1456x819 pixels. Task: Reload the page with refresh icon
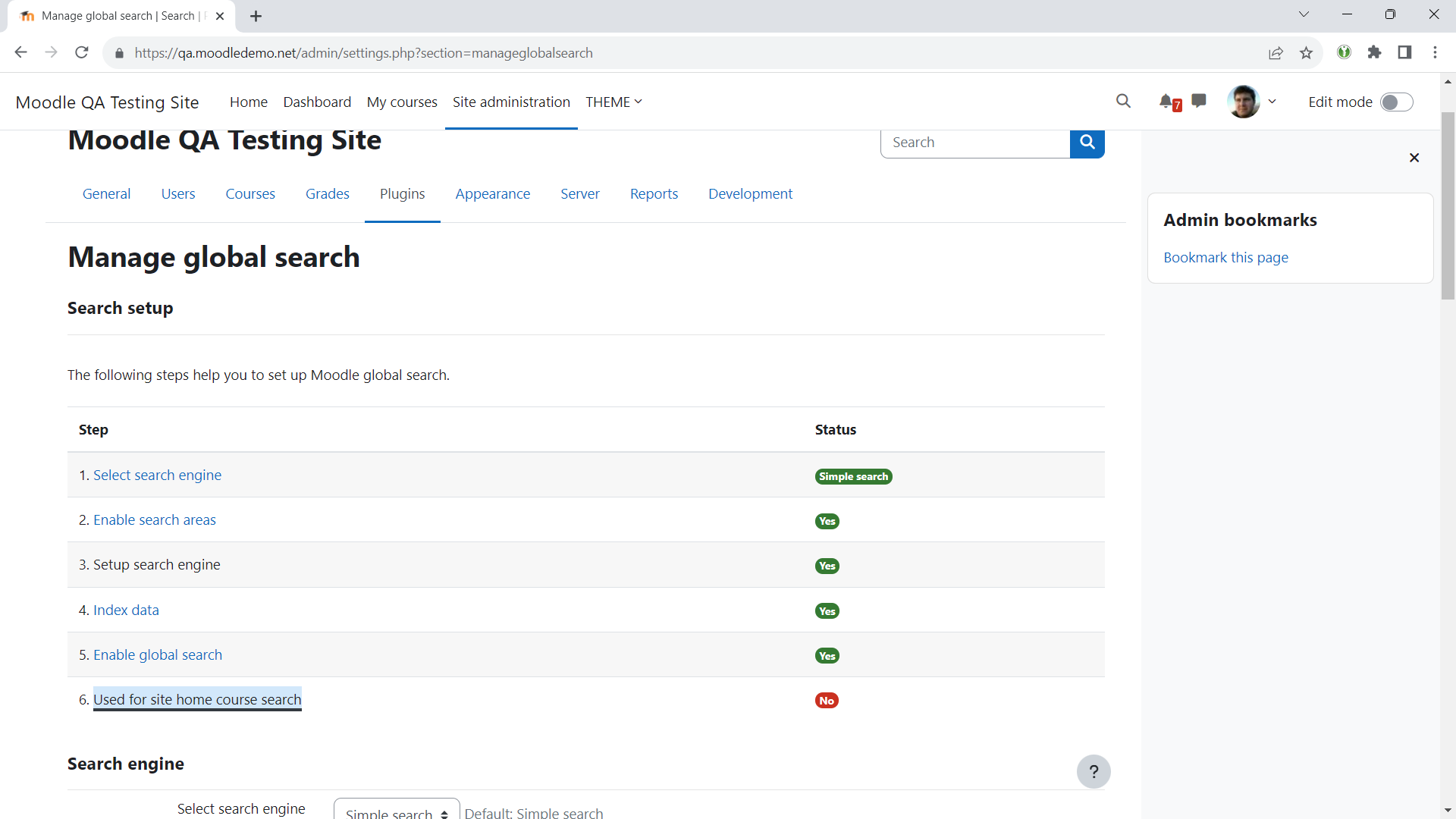(x=82, y=52)
